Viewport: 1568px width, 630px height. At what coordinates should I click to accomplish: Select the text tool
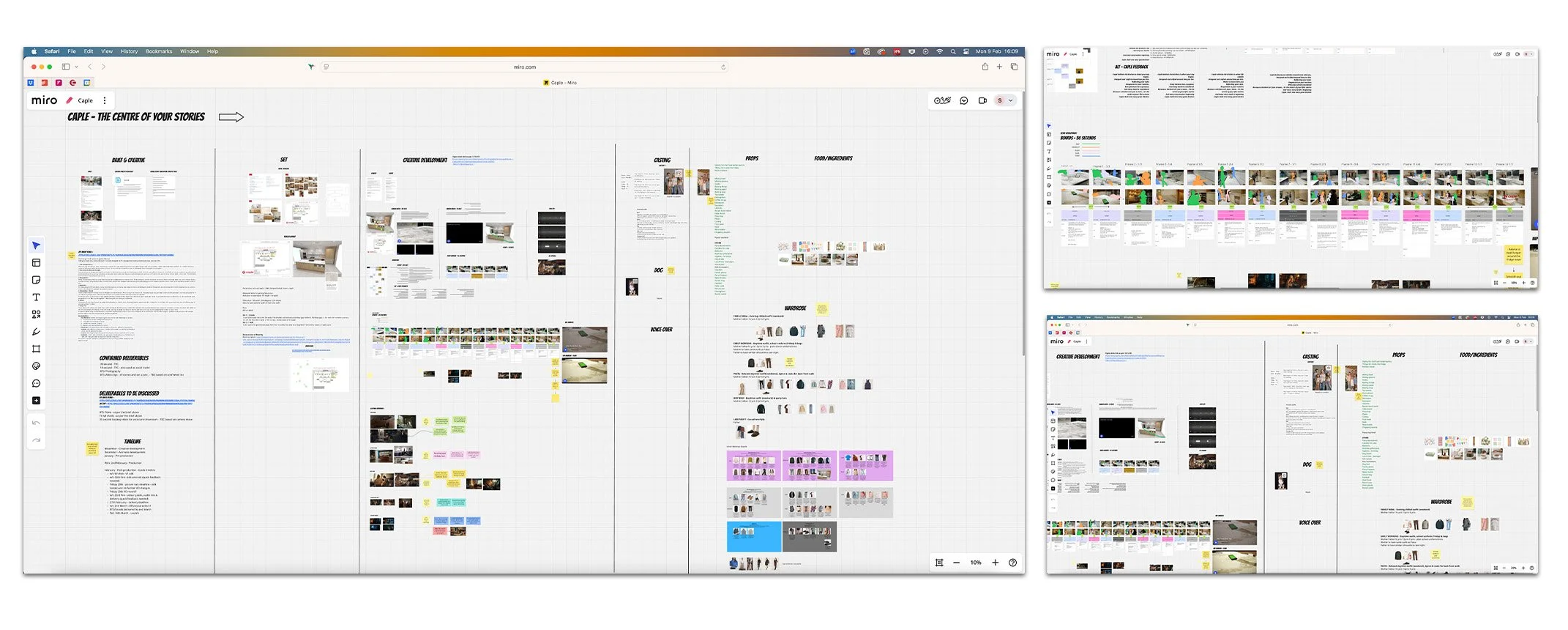(36, 297)
